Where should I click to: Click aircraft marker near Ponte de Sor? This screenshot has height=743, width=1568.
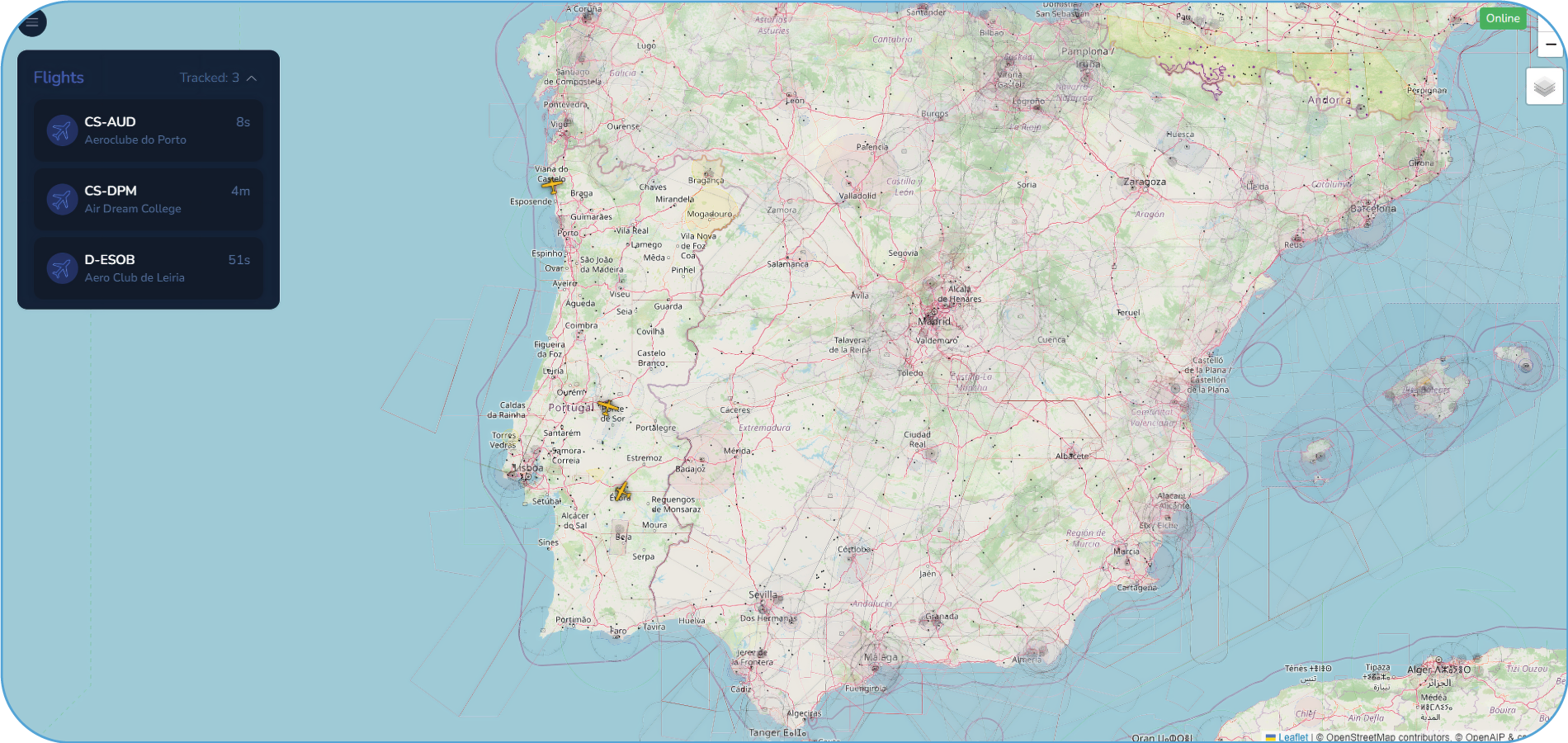click(x=608, y=408)
